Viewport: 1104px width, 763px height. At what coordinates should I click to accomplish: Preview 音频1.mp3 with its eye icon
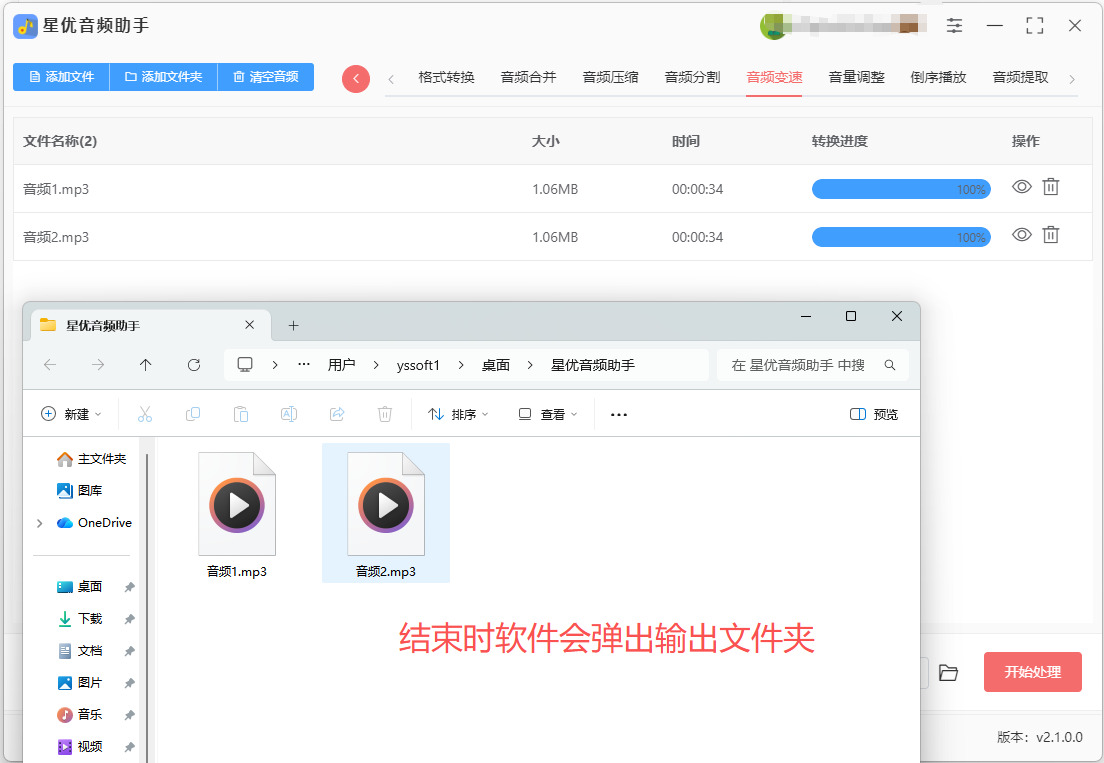[1022, 187]
